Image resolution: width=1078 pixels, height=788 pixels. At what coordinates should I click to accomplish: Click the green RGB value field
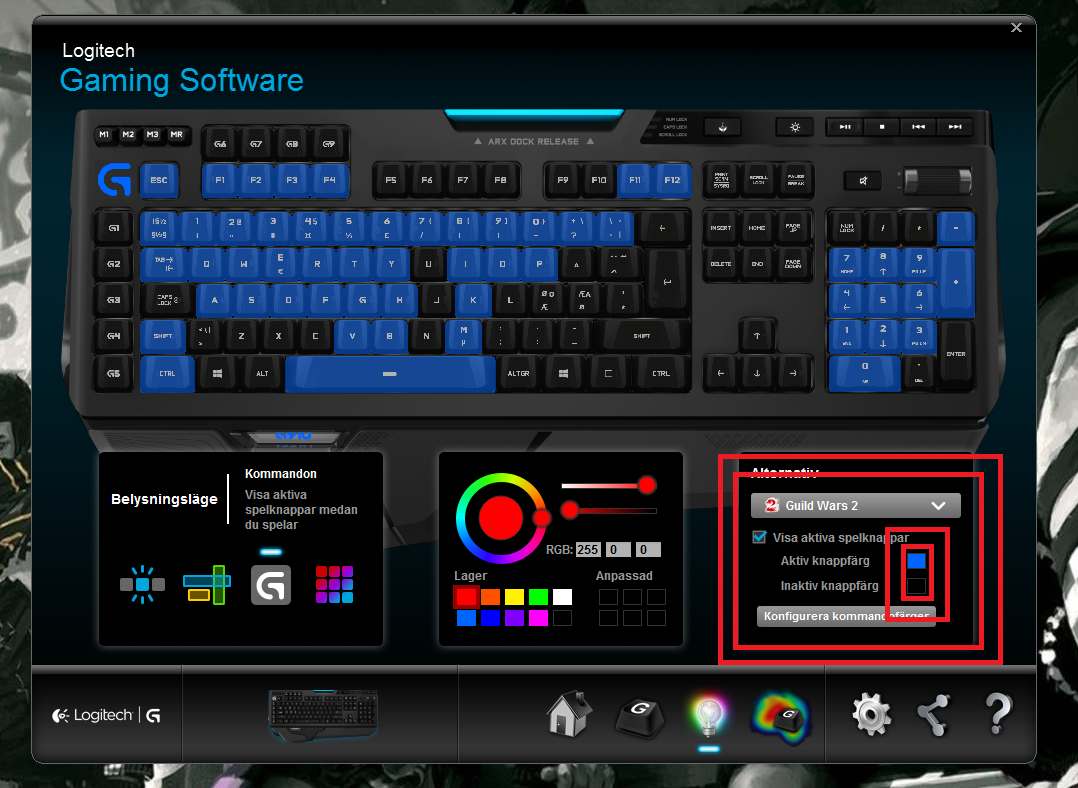pyautogui.click(x=617, y=549)
